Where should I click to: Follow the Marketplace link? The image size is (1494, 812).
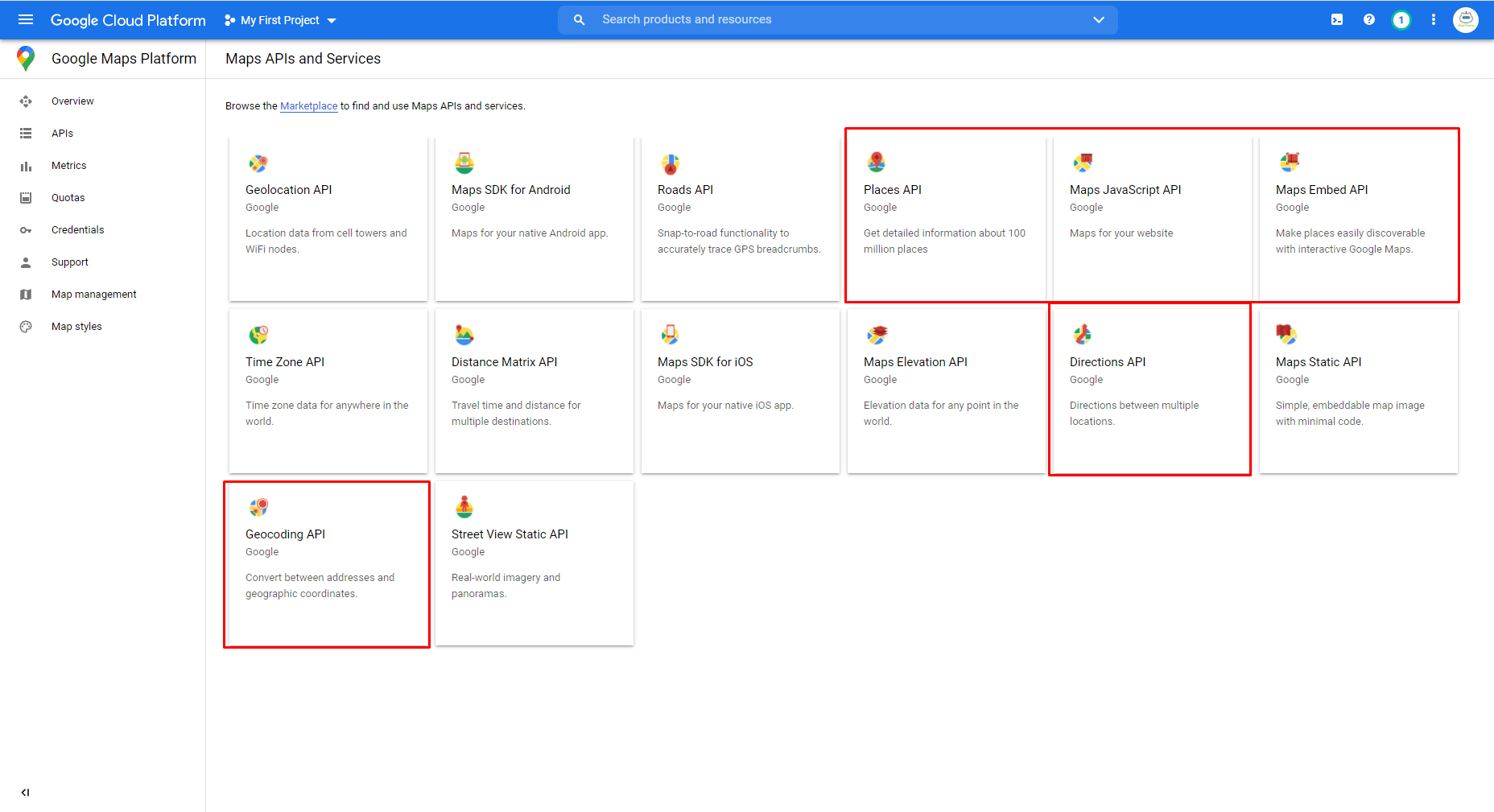point(308,106)
